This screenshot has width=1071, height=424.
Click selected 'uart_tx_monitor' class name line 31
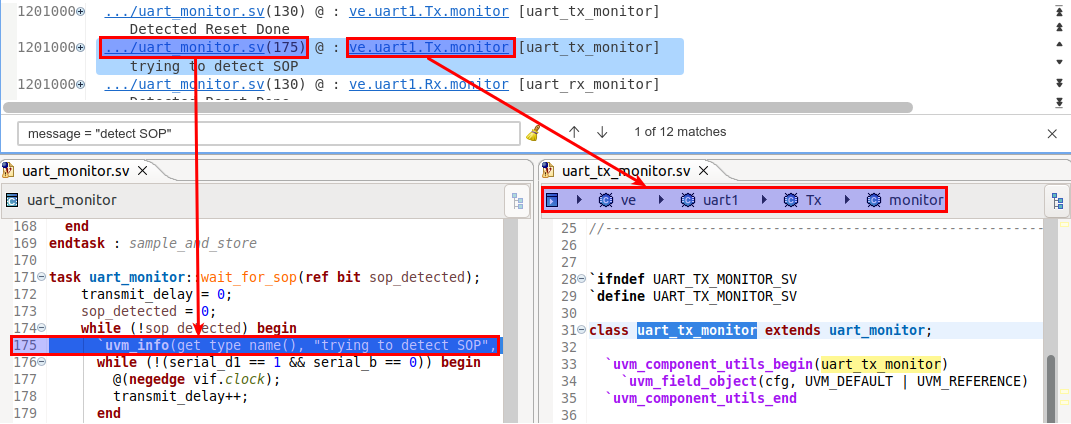point(697,330)
